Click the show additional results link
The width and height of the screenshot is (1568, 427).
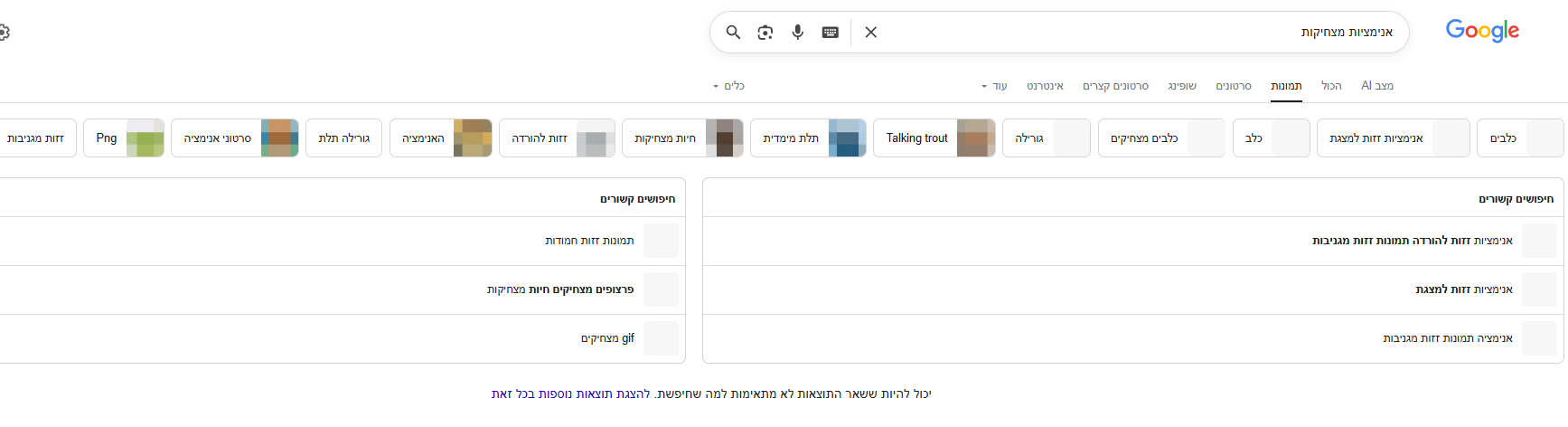point(571,394)
